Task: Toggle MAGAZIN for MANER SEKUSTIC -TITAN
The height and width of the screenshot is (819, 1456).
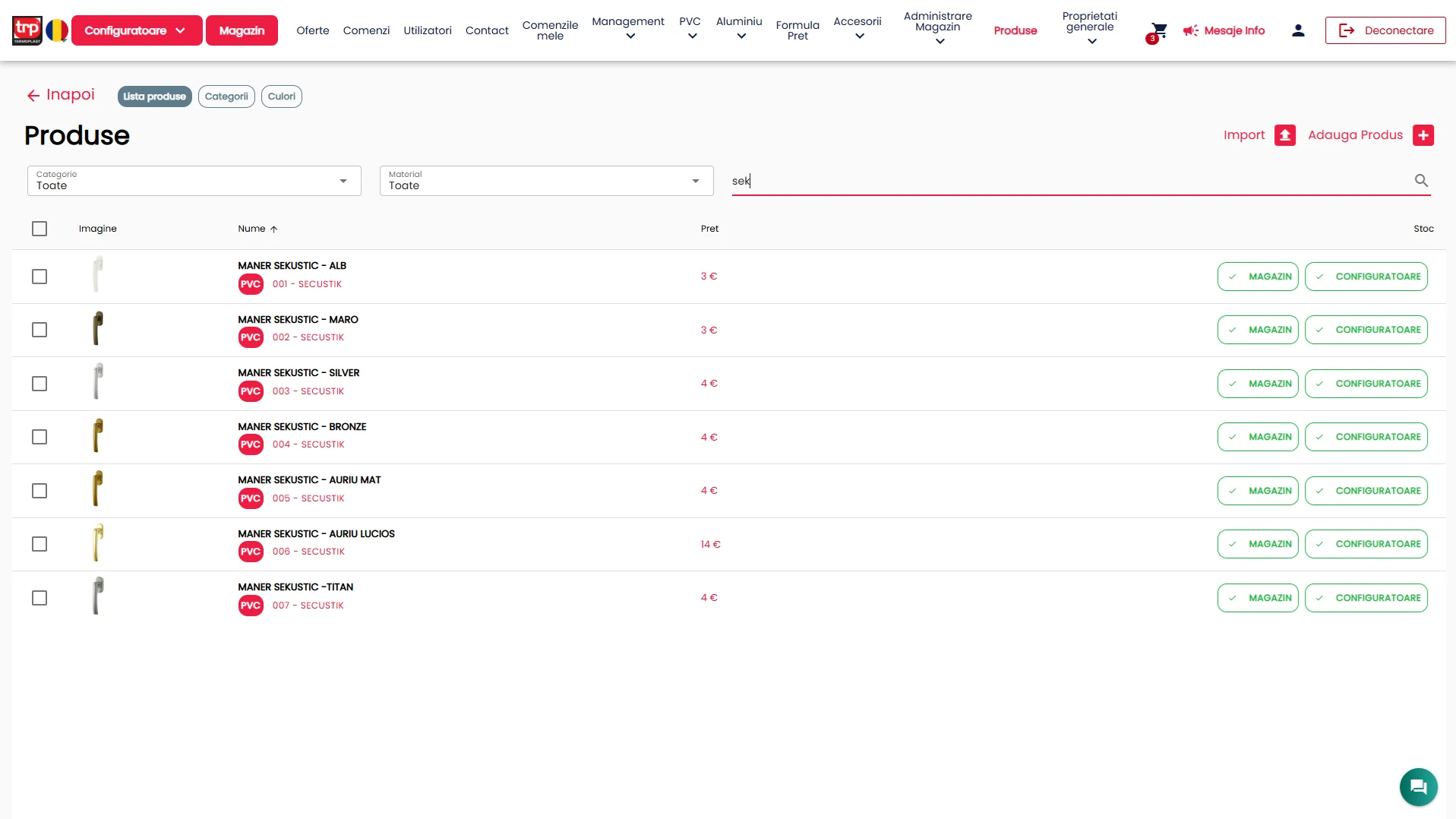Action: 1258,598
